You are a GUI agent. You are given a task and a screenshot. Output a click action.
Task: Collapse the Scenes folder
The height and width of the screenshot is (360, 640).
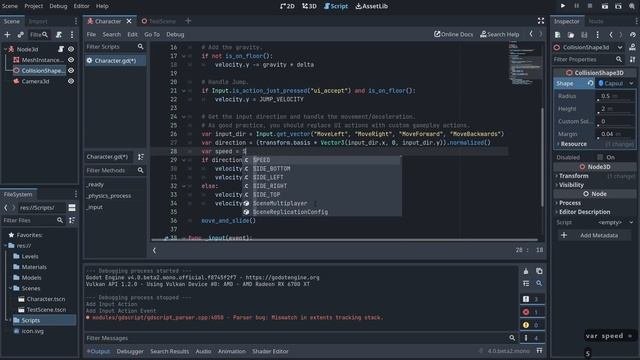pyautogui.click(x=10, y=288)
